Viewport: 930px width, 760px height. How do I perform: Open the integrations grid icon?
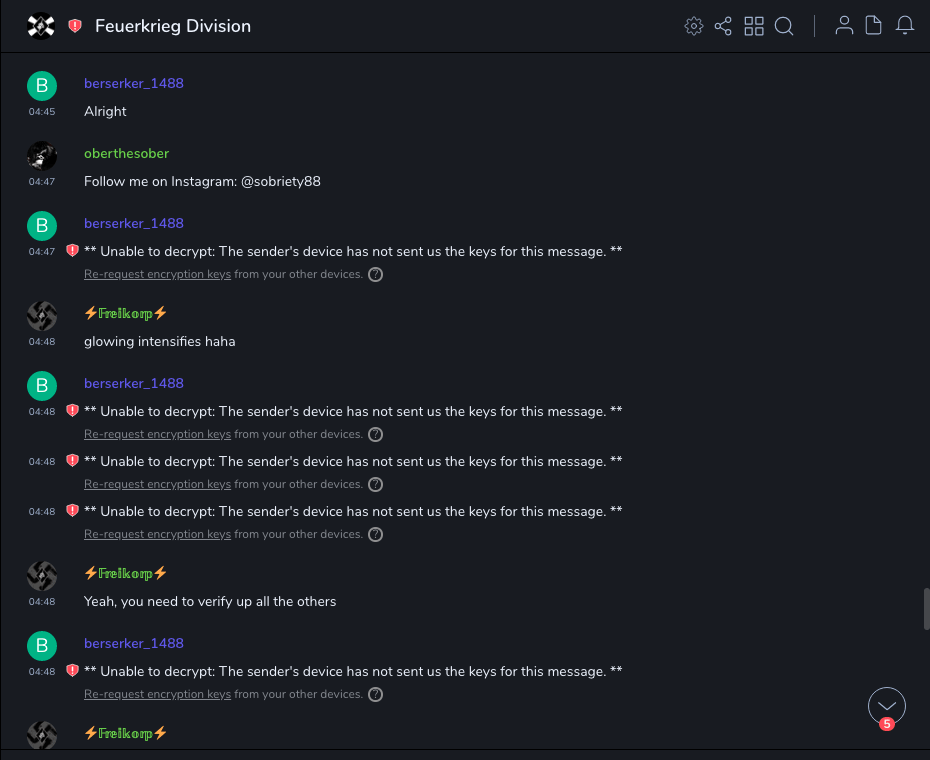[754, 26]
